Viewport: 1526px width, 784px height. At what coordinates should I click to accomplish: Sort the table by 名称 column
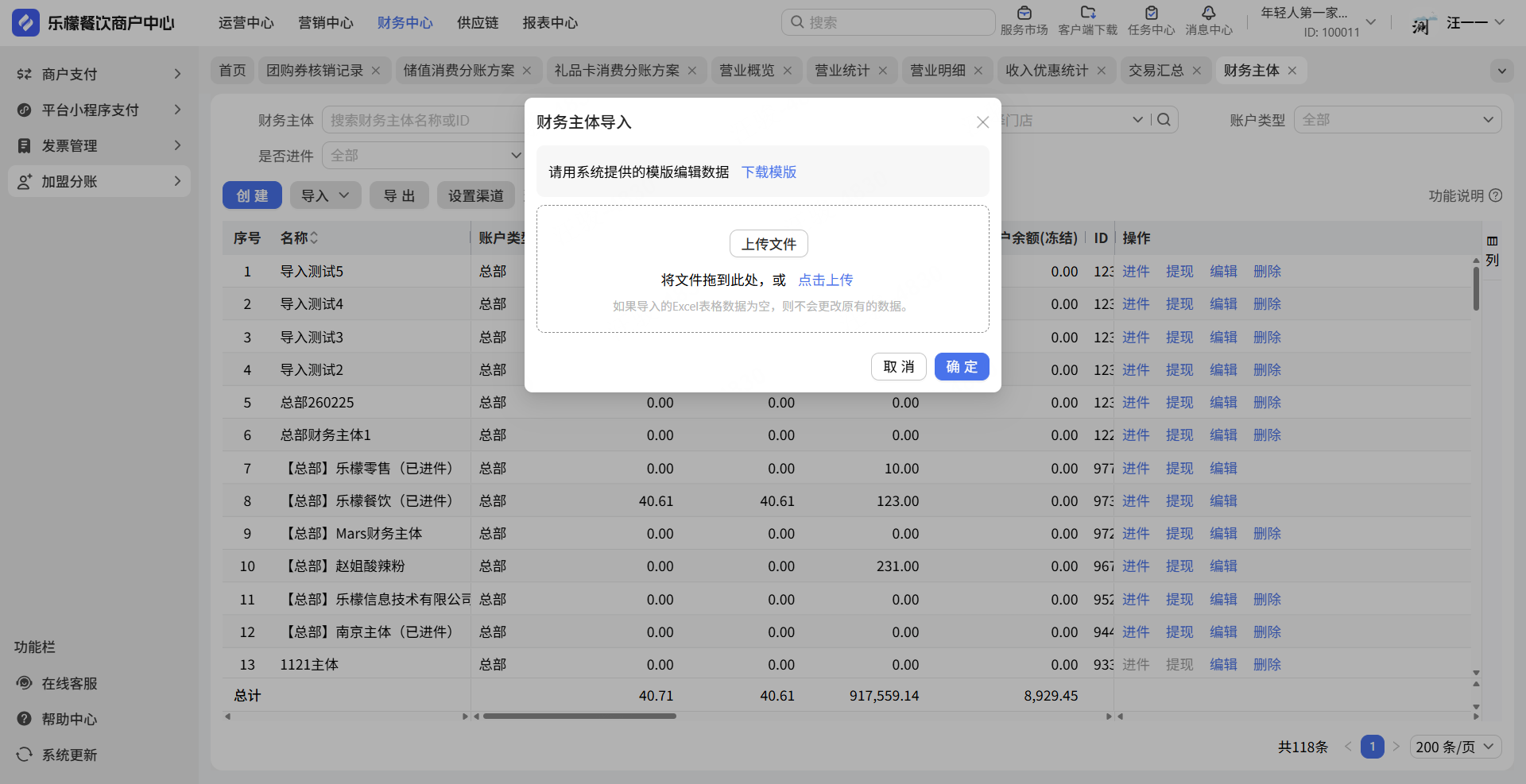pos(314,238)
